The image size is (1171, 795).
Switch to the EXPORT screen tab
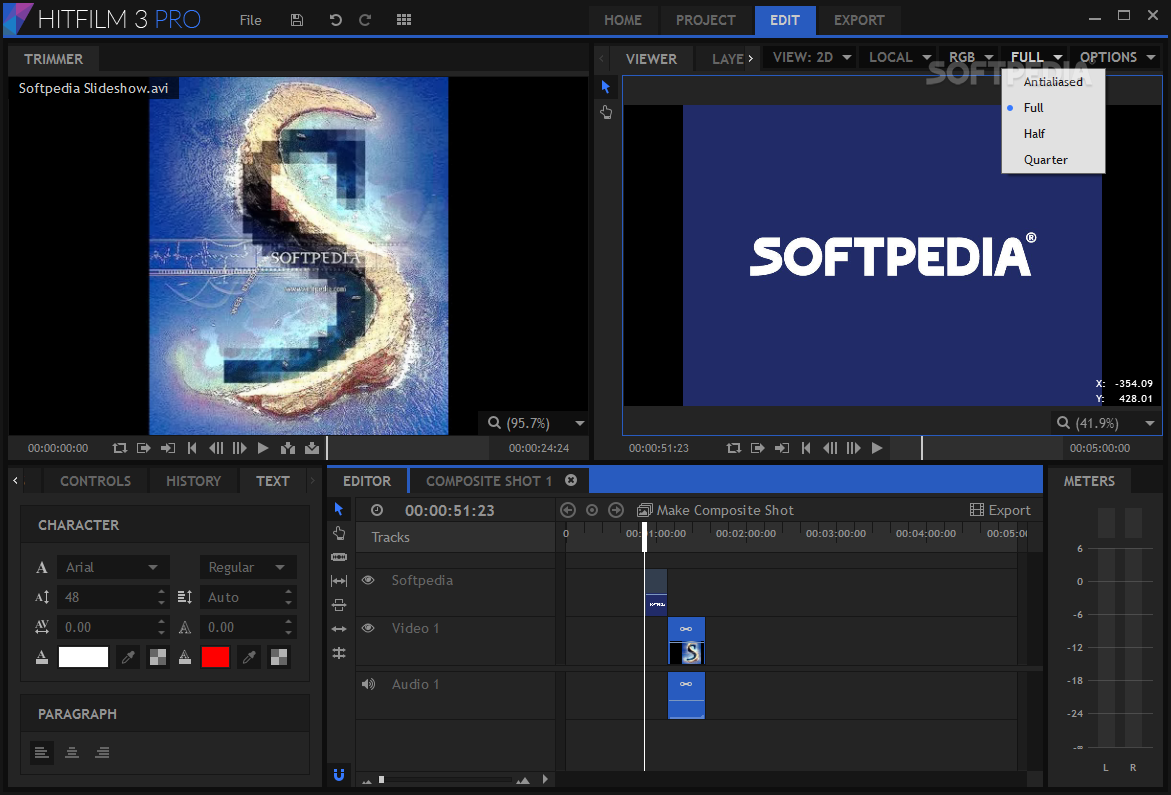coord(859,20)
